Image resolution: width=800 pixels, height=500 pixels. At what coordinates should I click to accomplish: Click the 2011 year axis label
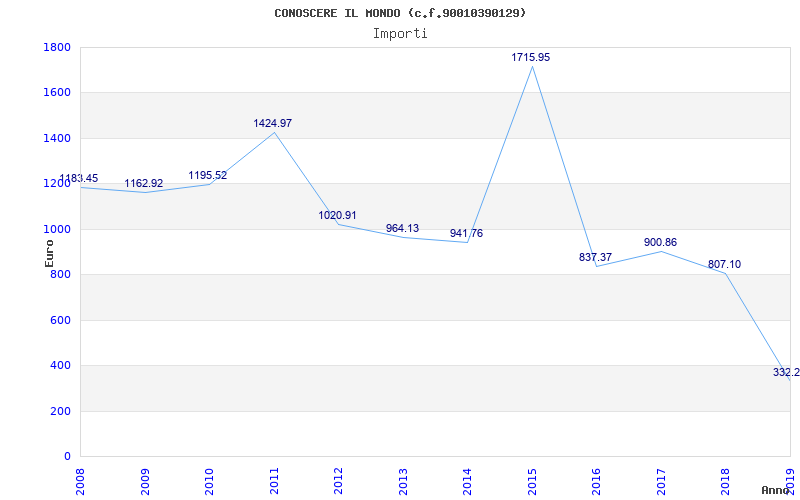[x=274, y=482]
